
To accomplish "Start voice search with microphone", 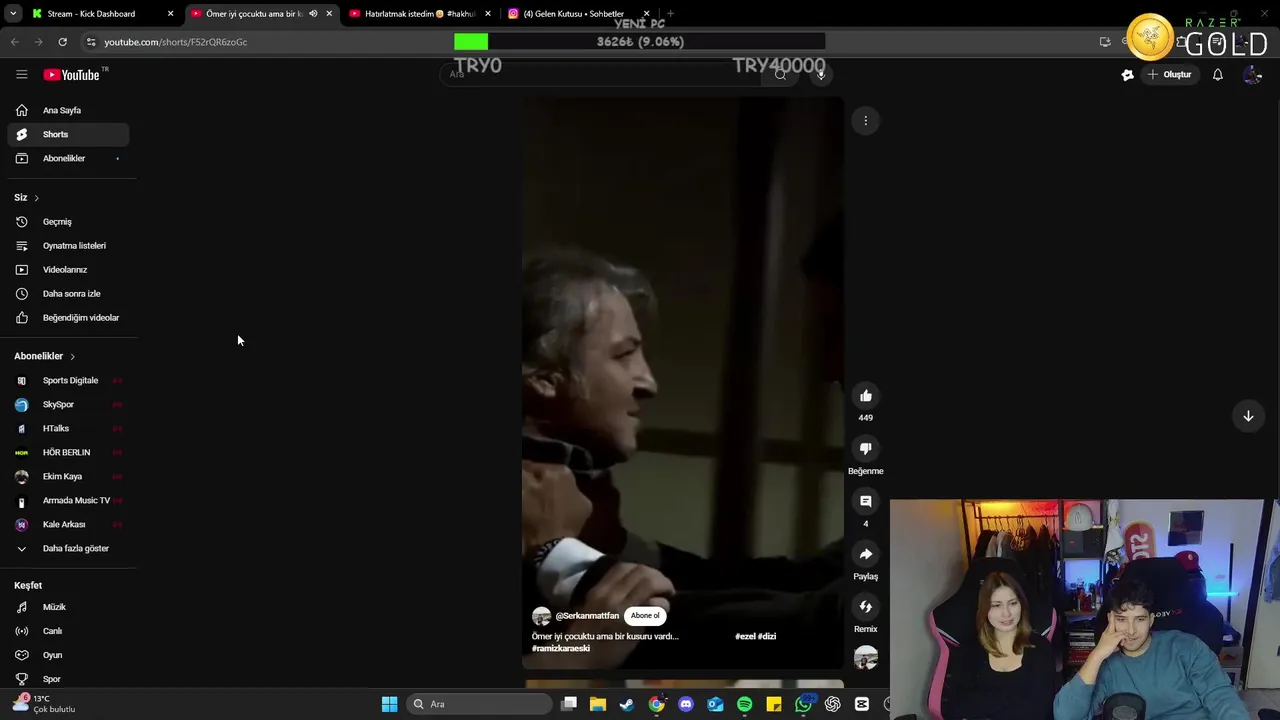I will click(x=821, y=74).
